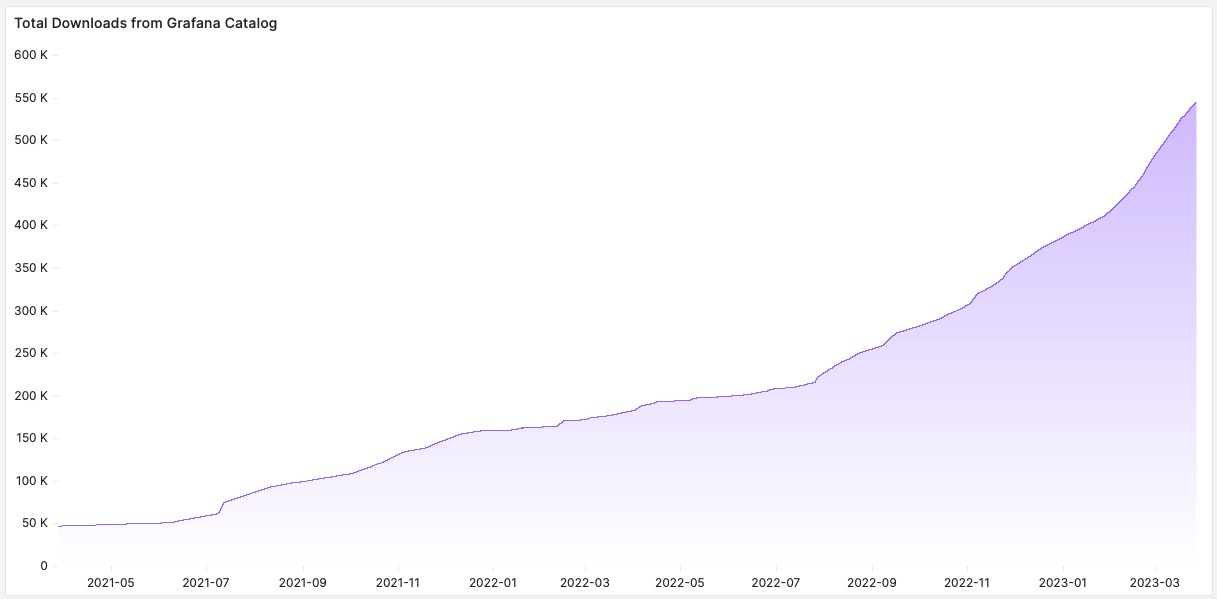Screen dimensions: 1217x599
Task: Click the 100 K y-axis label
Action: tap(30, 481)
